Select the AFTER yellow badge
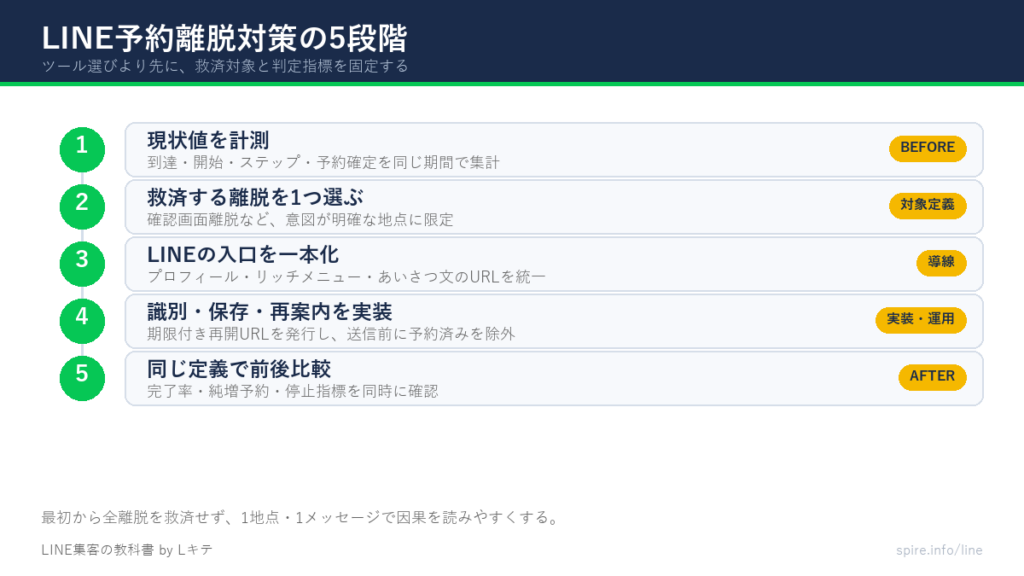 [x=933, y=377]
